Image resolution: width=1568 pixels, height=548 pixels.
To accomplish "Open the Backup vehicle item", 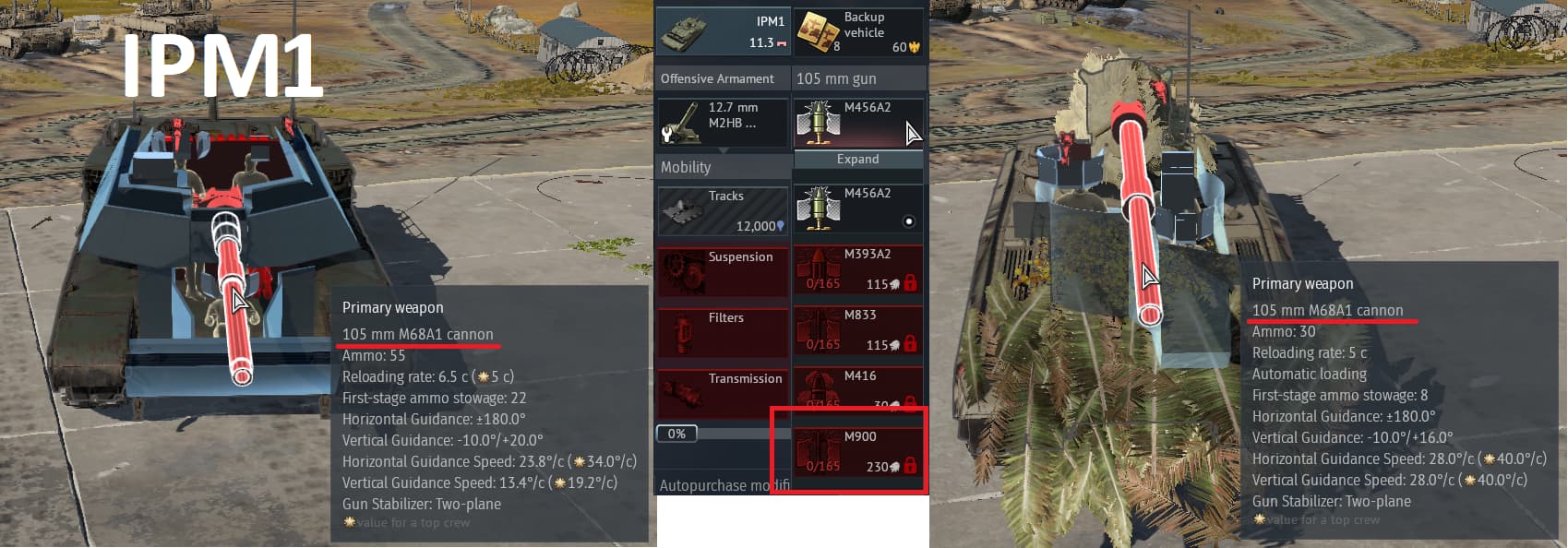I will [859, 31].
